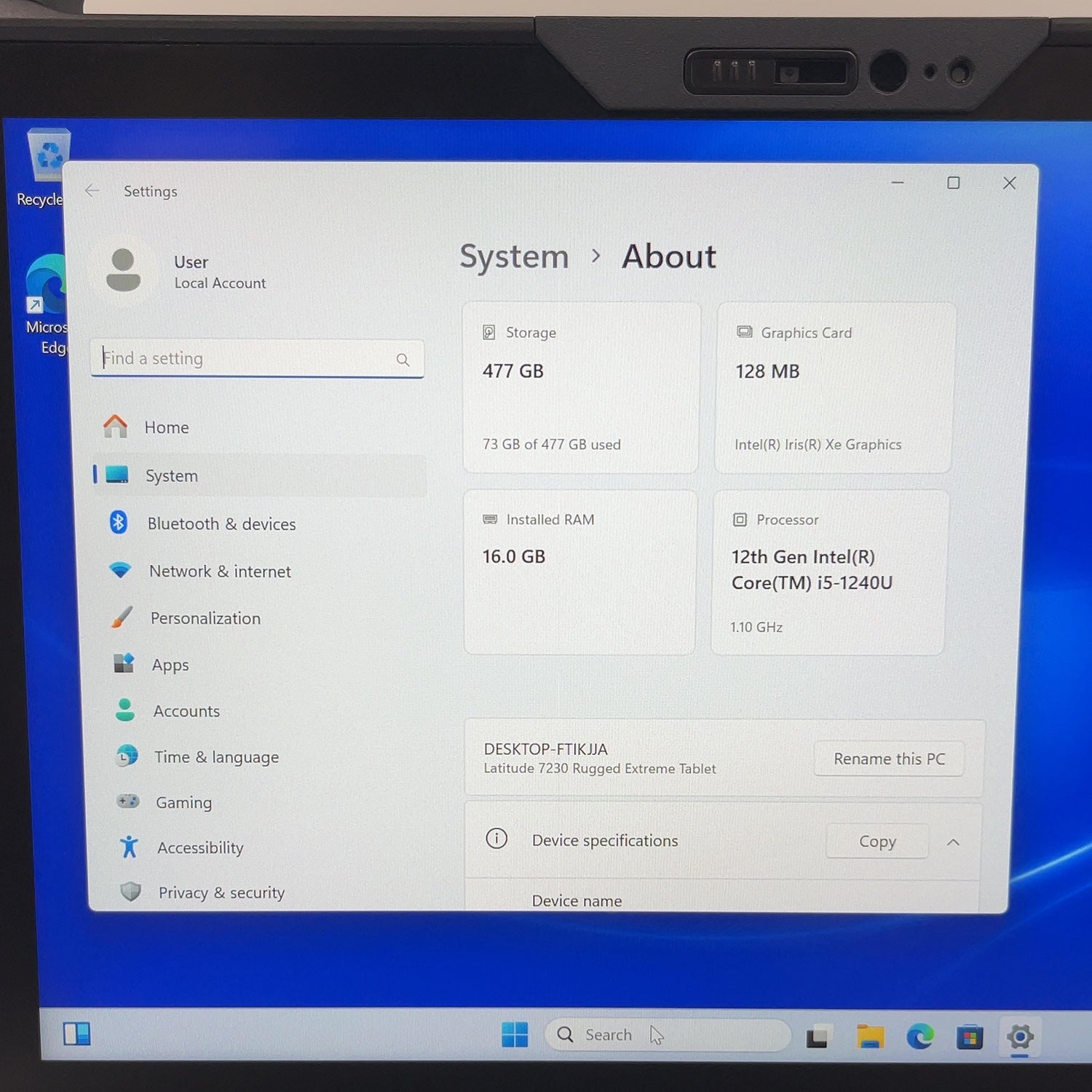Click the System monitor icon in sidebar

116,475
